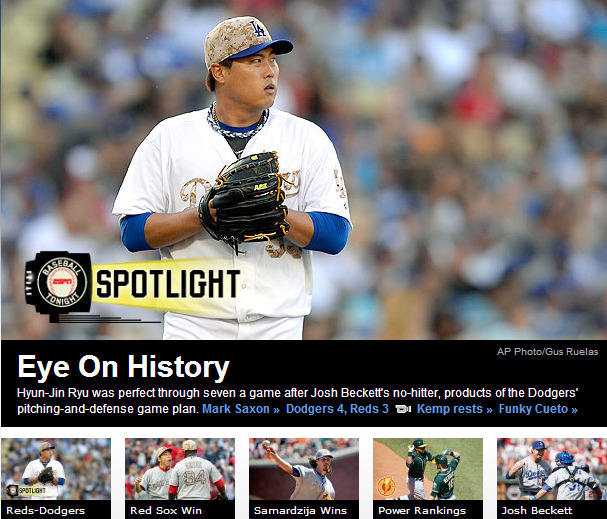Viewport: 607px width, 519px height.
Task: Click the Spotlight badge on Reds-Dodgers thumbnail
Action: click(26, 491)
